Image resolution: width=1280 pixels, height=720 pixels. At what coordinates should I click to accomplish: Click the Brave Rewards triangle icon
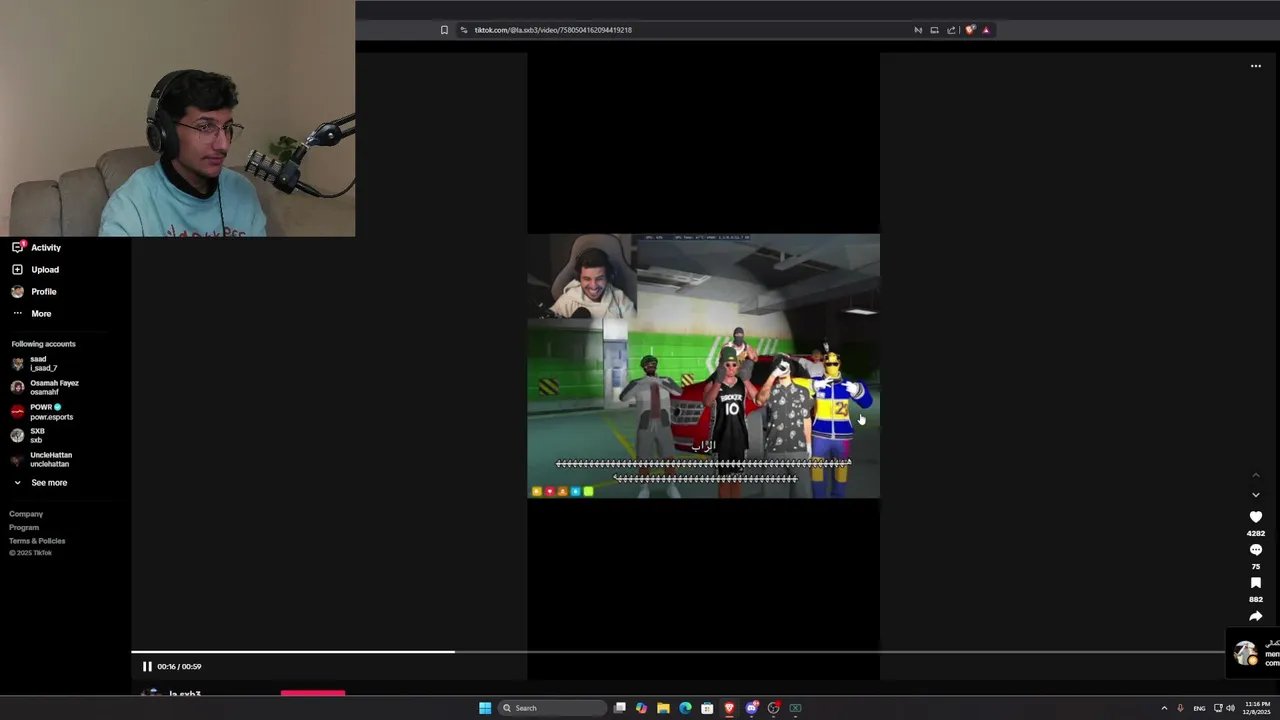point(986,30)
